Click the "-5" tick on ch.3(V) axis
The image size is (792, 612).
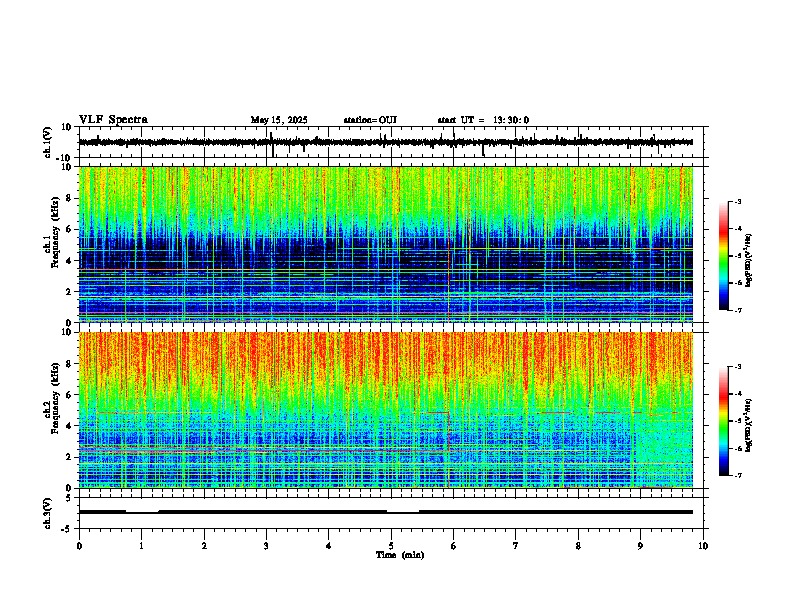tap(68, 528)
